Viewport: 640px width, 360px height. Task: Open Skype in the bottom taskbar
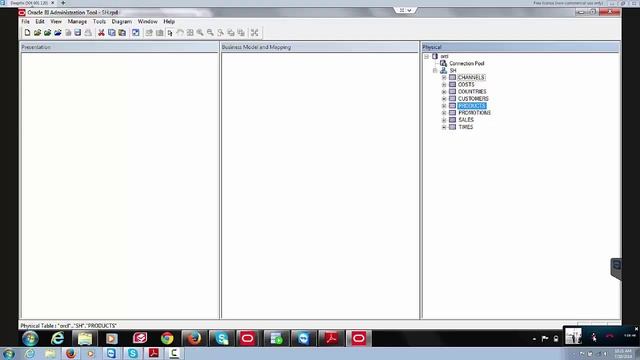click(x=133, y=353)
